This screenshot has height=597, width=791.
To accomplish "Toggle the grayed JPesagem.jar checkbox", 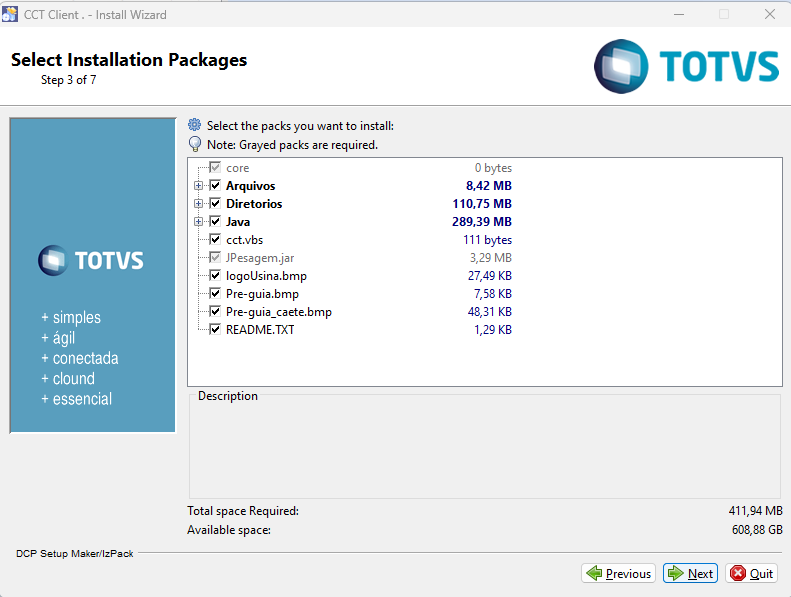I will click(x=215, y=257).
